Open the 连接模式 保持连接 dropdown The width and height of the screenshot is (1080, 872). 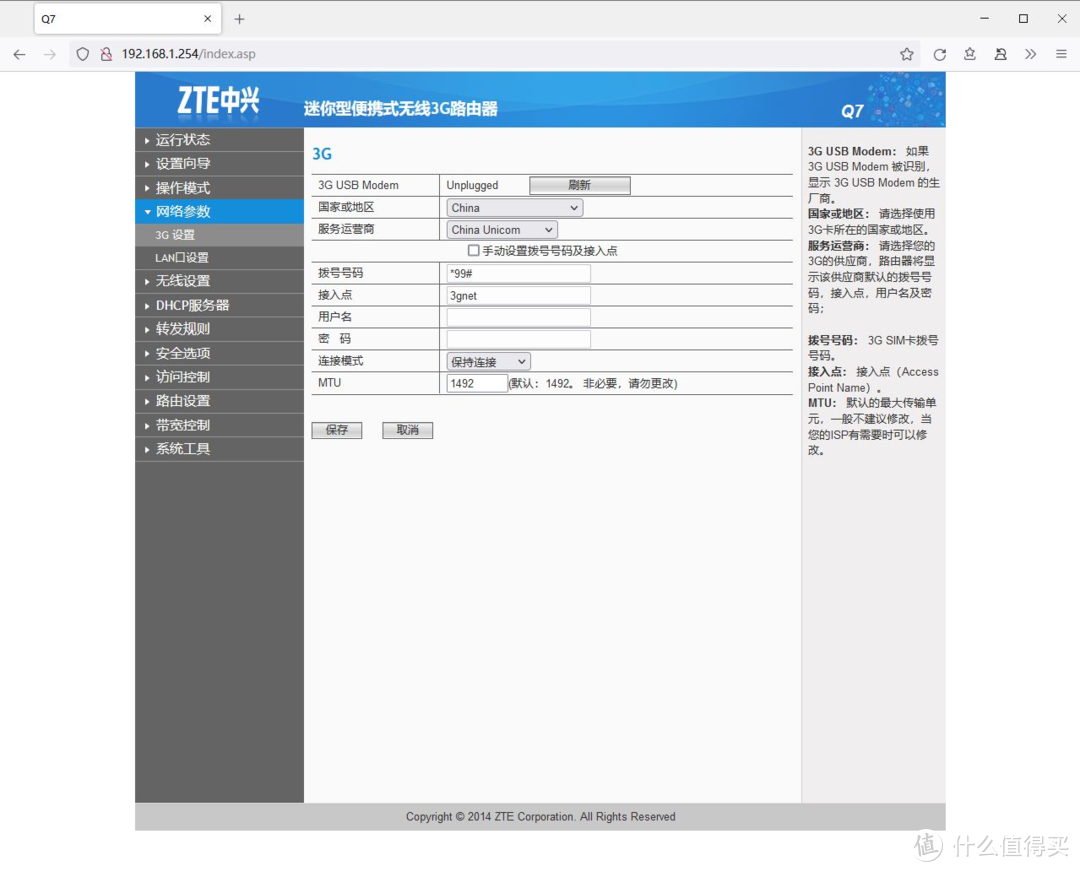pyautogui.click(x=488, y=361)
